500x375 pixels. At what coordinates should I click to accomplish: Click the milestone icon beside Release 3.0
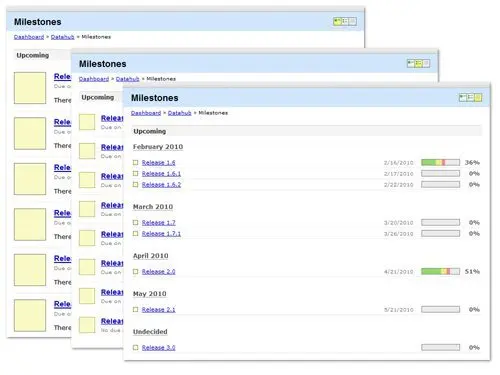coord(135,348)
